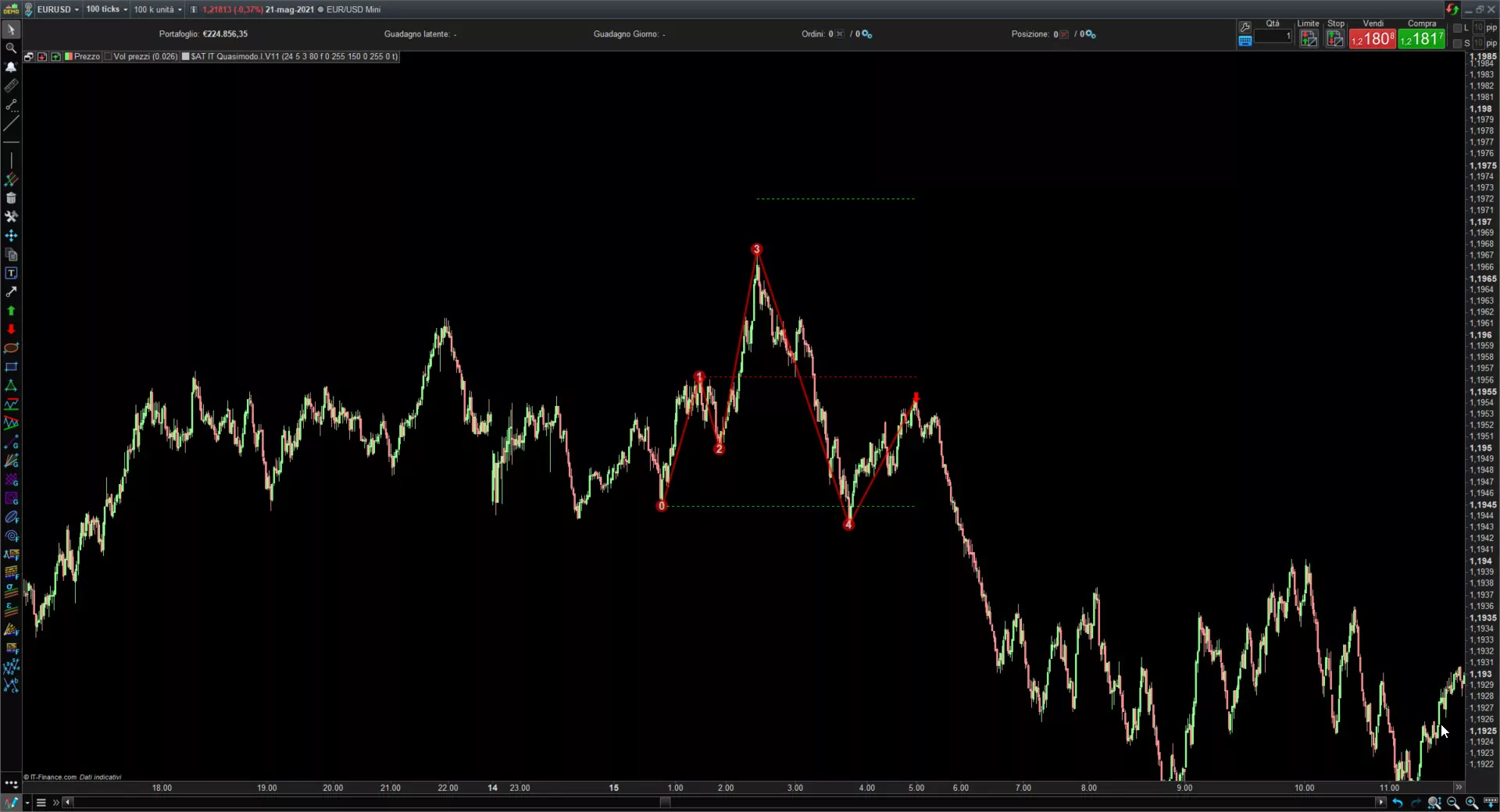Click the 21-mag-2021 date text
The width and height of the screenshot is (1500, 812).
tap(289, 9)
